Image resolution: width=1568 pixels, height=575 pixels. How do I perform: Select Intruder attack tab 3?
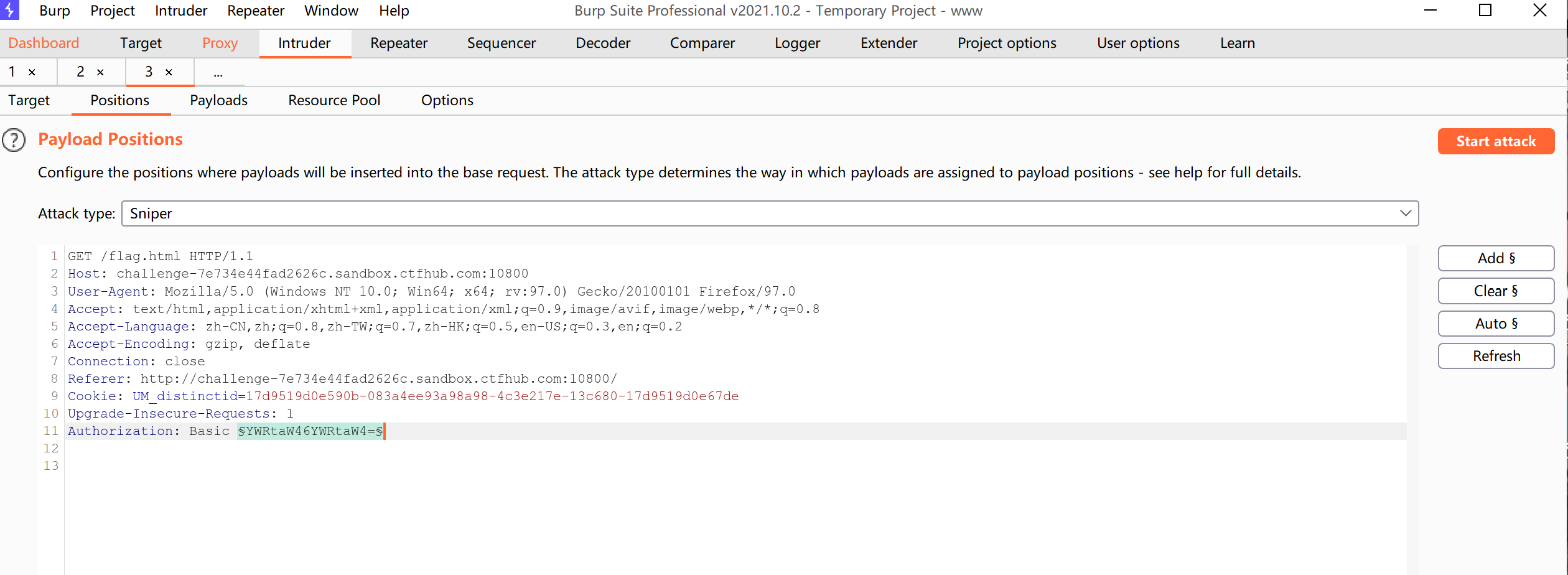149,72
